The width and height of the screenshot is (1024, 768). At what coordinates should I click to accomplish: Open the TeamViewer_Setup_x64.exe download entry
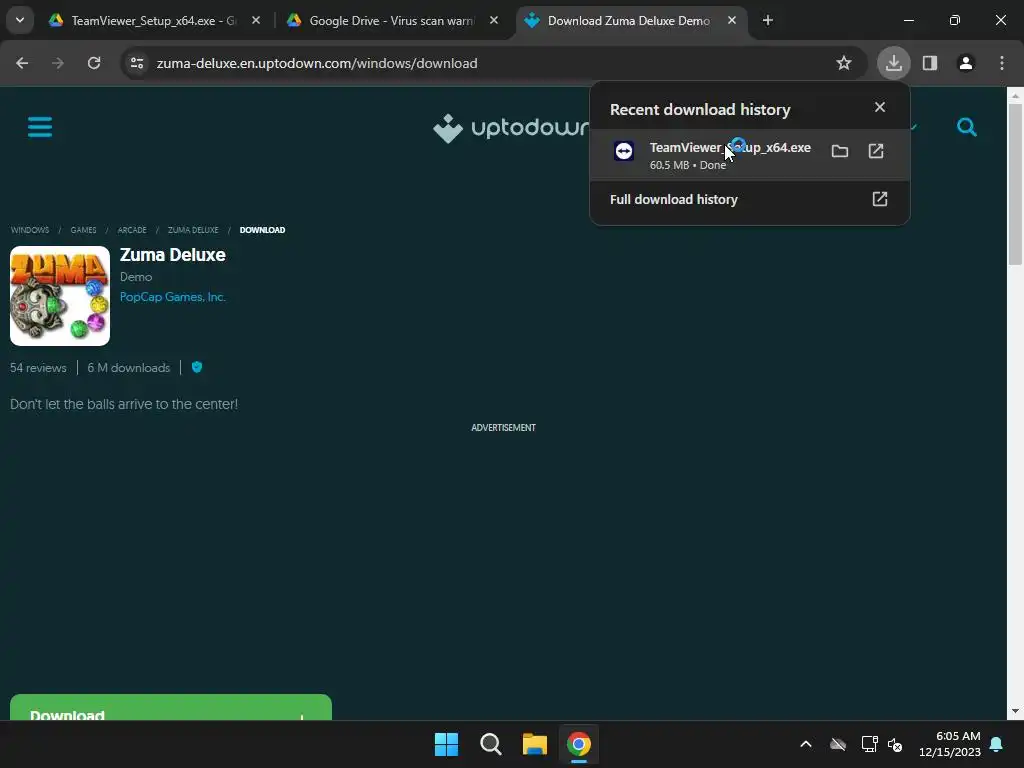(x=749, y=155)
